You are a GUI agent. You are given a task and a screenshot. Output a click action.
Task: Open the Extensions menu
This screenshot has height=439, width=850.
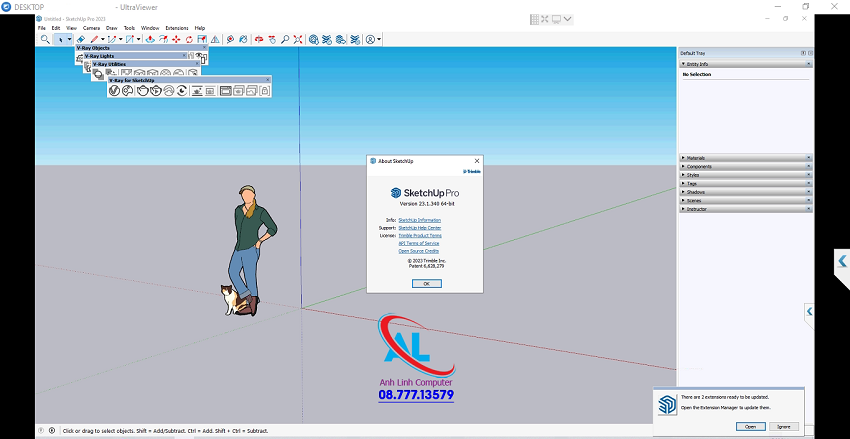(x=176, y=28)
